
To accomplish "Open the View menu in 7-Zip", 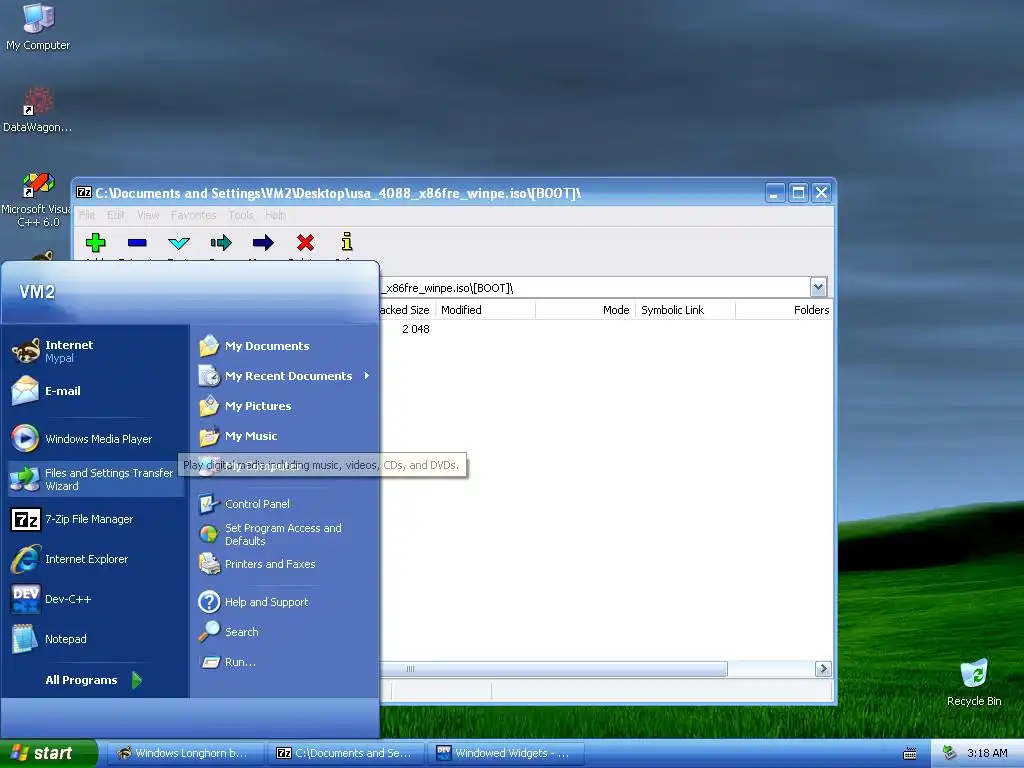I will pyautogui.click(x=148, y=215).
